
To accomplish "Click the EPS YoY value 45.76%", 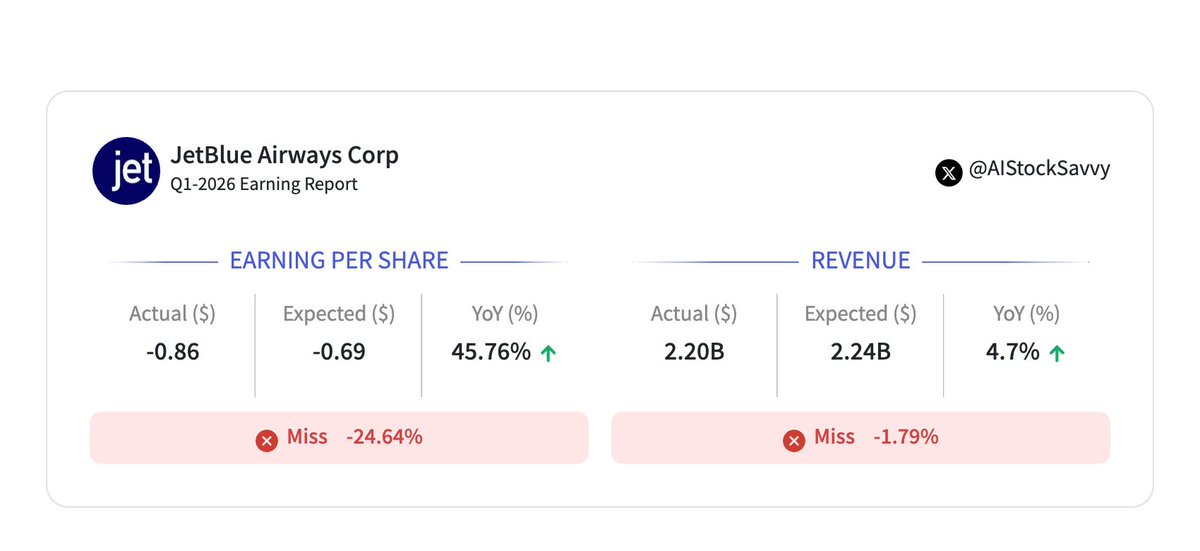I will pyautogui.click(x=492, y=352).
